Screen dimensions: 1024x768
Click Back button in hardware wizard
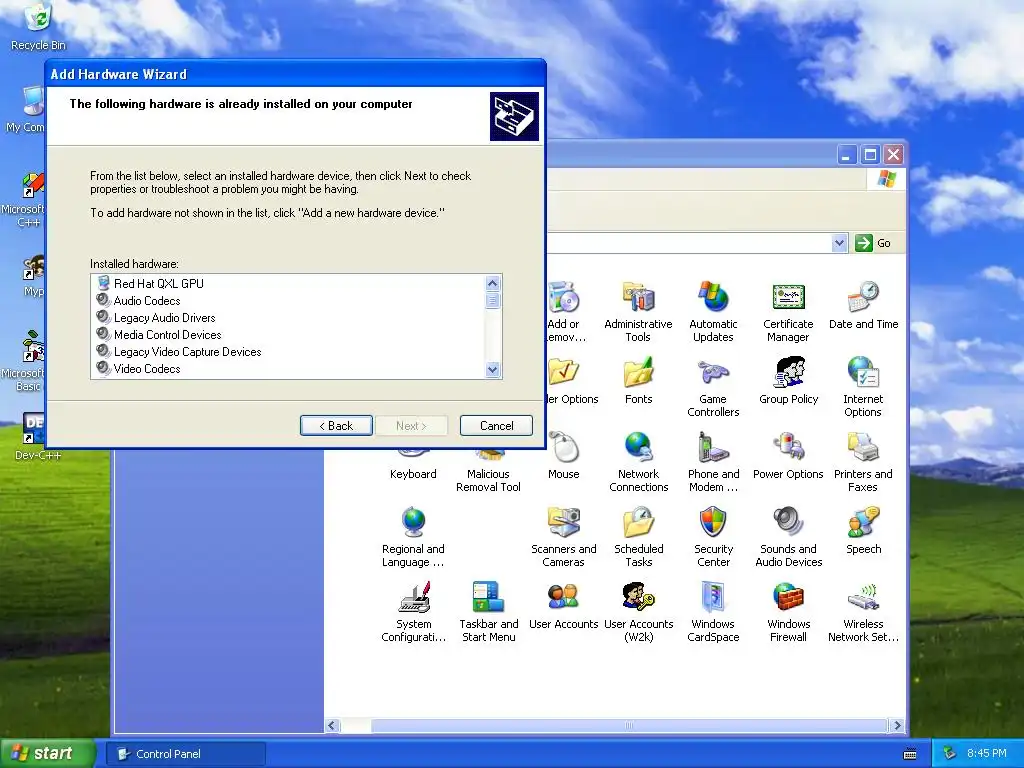coord(336,426)
